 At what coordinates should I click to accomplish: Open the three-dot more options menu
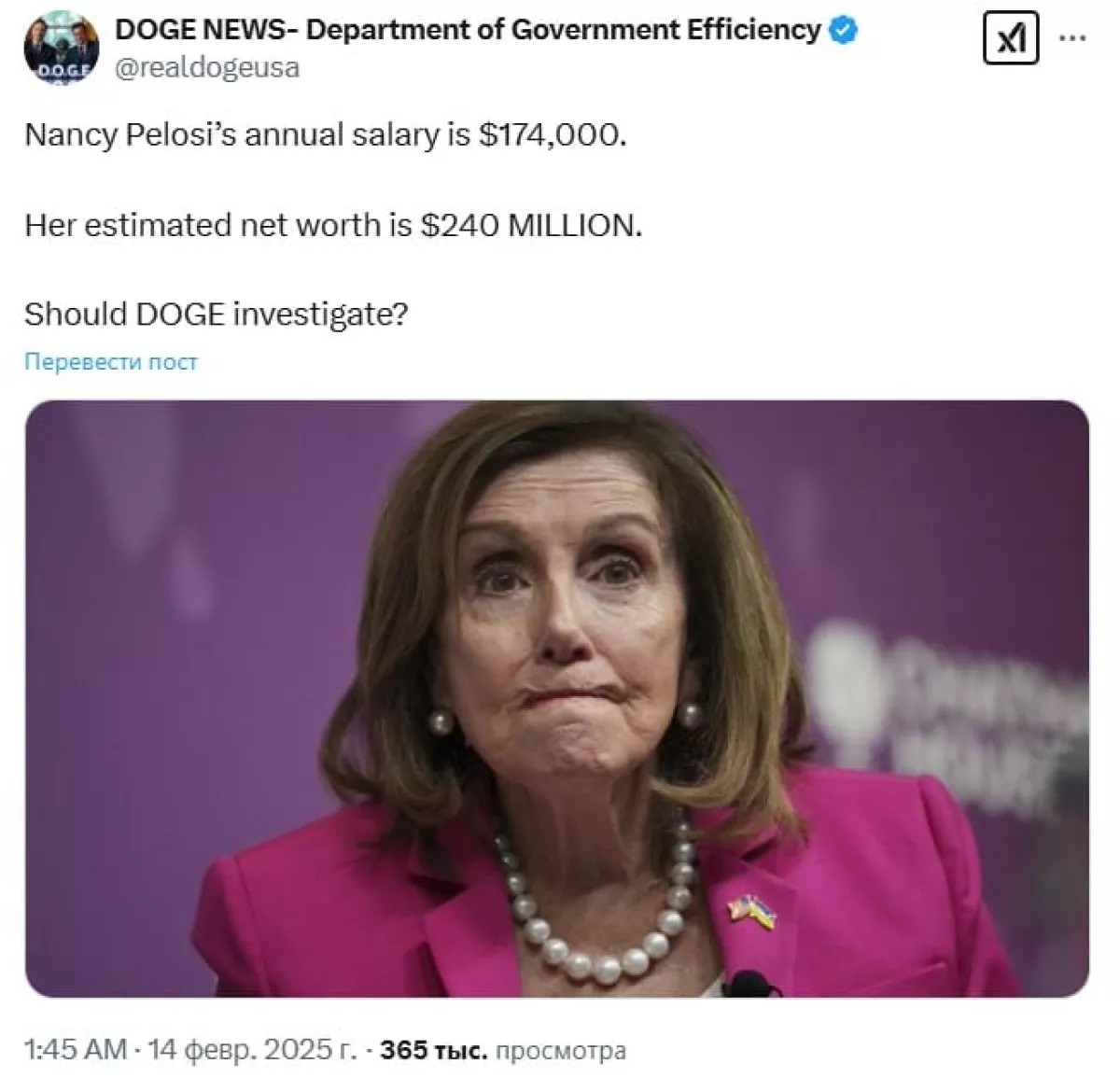click(x=1073, y=39)
